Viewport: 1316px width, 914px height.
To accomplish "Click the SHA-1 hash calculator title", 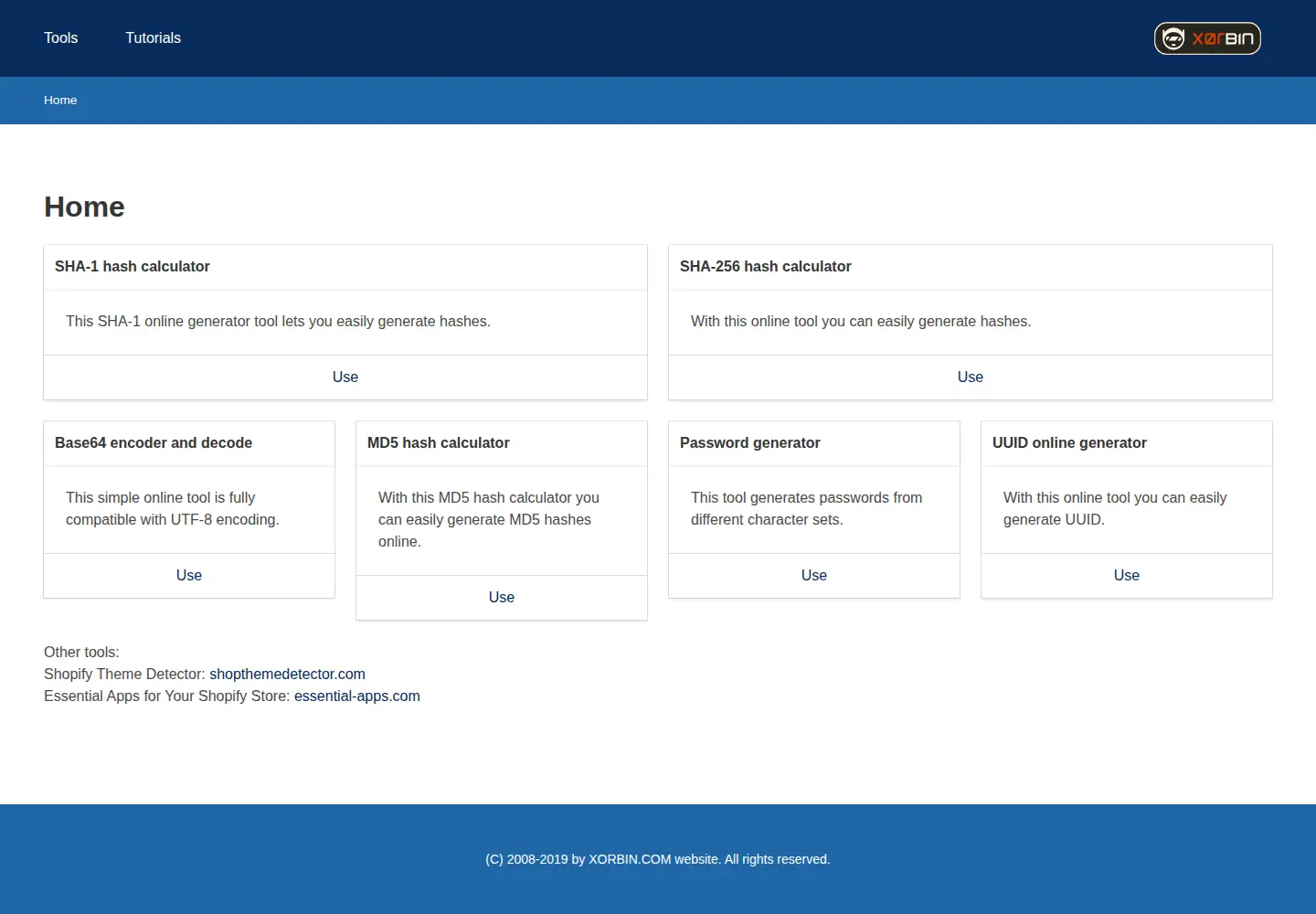I will (133, 266).
